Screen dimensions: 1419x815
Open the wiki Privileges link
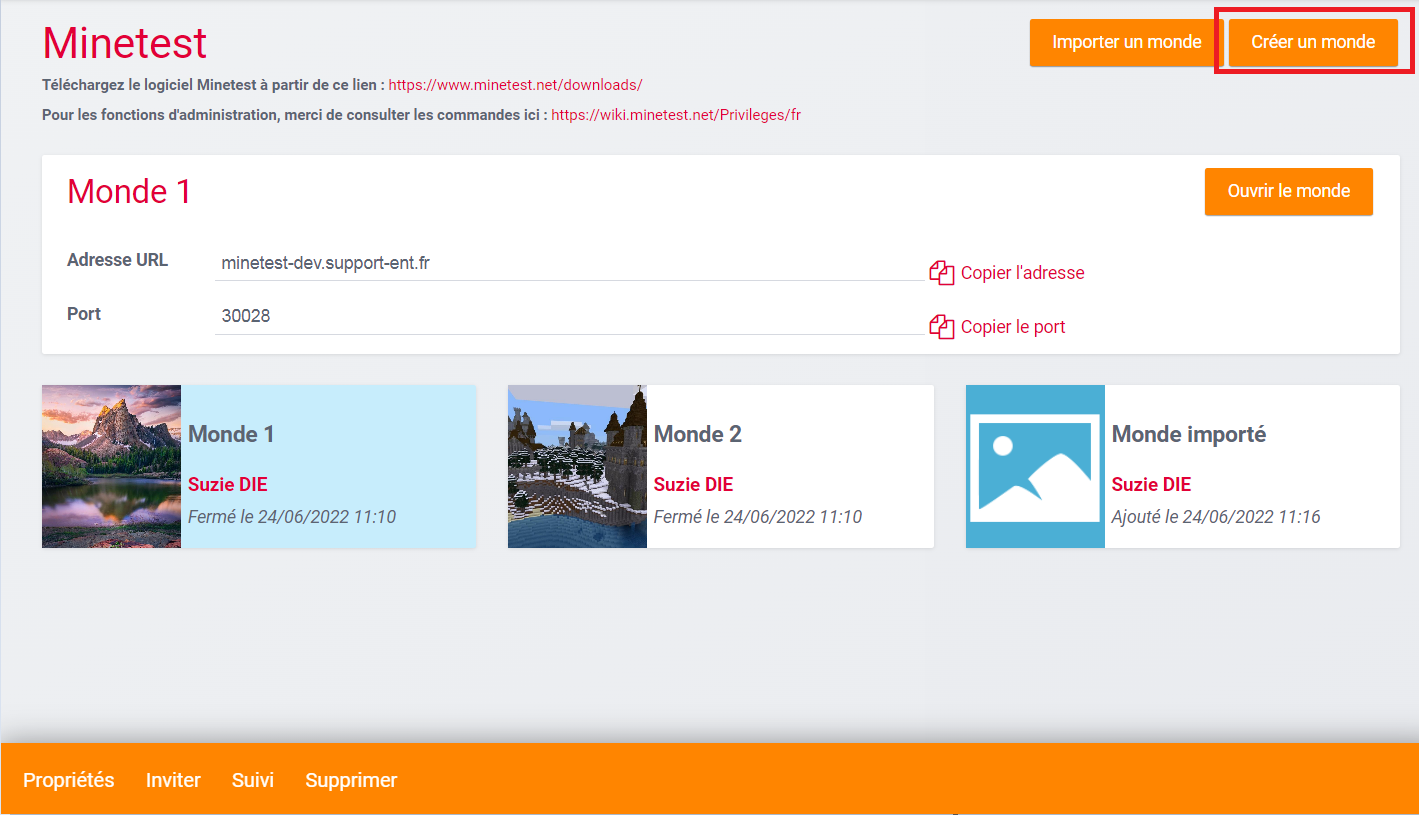[x=676, y=115]
